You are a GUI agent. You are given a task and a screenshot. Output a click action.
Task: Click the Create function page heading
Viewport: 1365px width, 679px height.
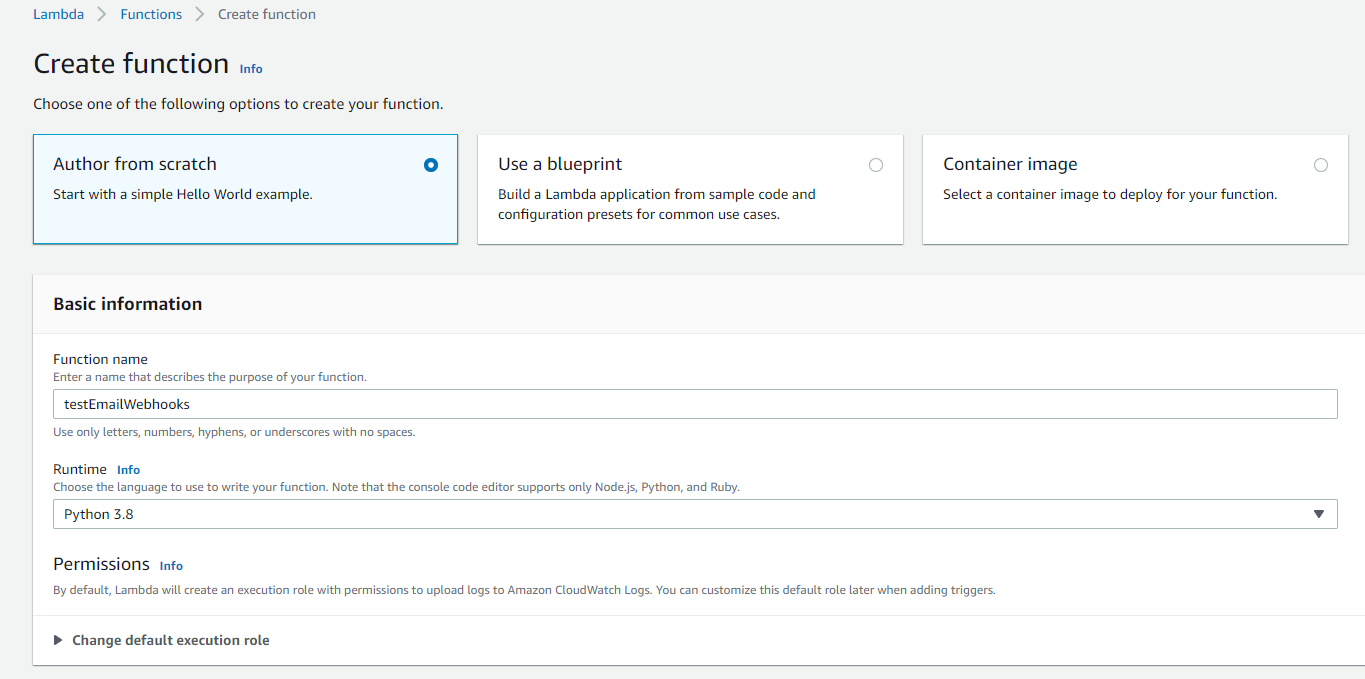click(x=131, y=64)
